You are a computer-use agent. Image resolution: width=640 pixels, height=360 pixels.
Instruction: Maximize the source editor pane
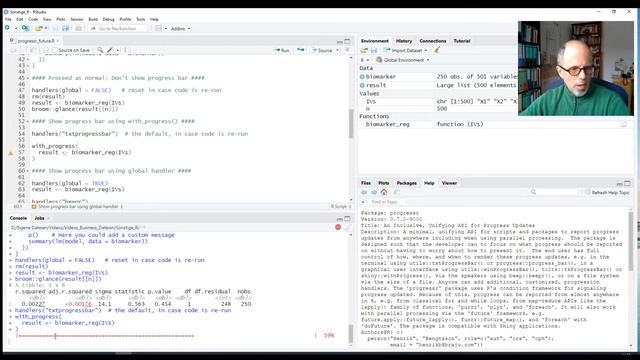(x=347, y=41)
